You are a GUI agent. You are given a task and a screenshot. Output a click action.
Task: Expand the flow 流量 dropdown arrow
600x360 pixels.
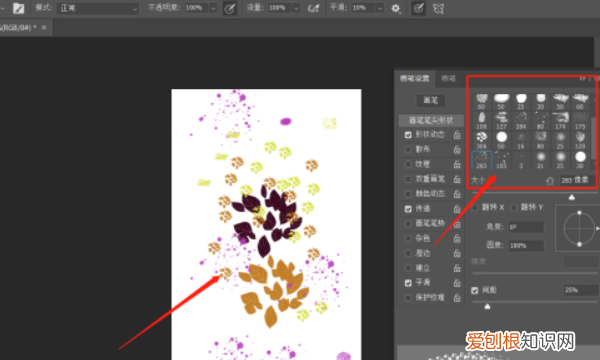click(297, 8)
